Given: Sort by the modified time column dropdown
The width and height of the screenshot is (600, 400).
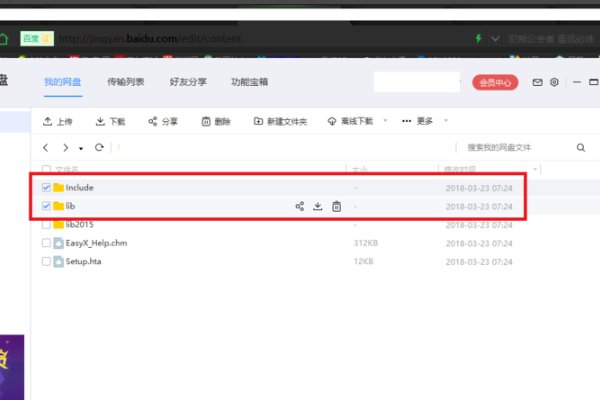Looking at the screenshot, I should click(x=535, y=169).
